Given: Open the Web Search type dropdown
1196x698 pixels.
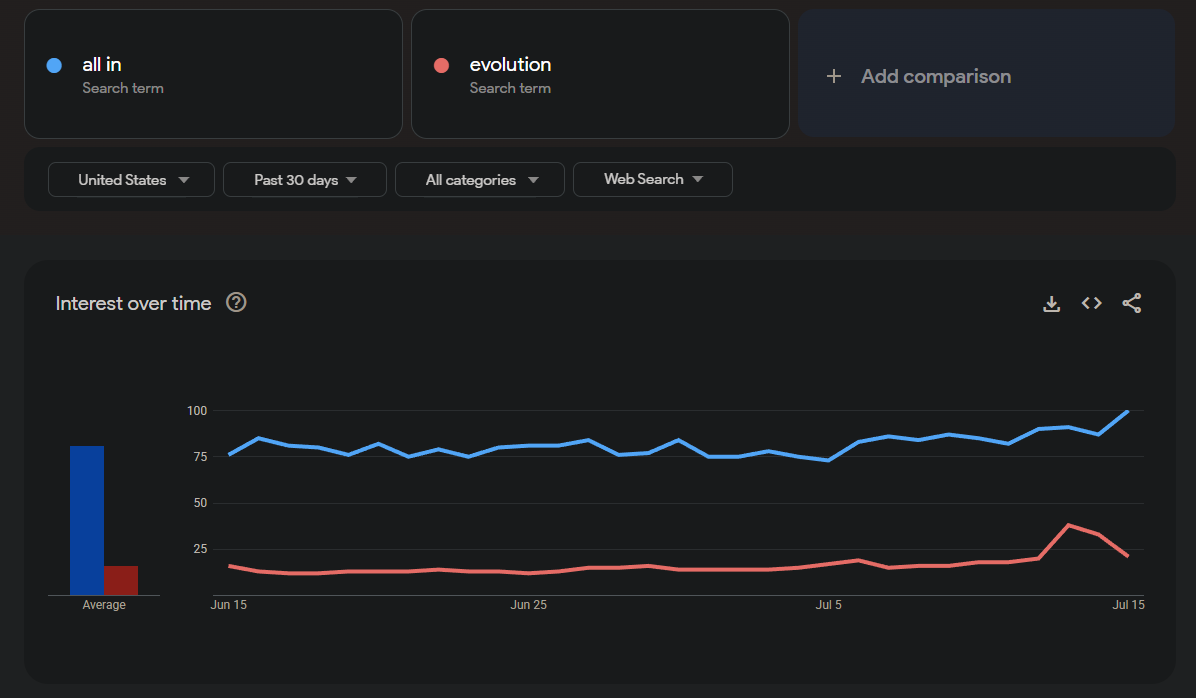Looking at the screenshot, I should [x=653, y=179].
